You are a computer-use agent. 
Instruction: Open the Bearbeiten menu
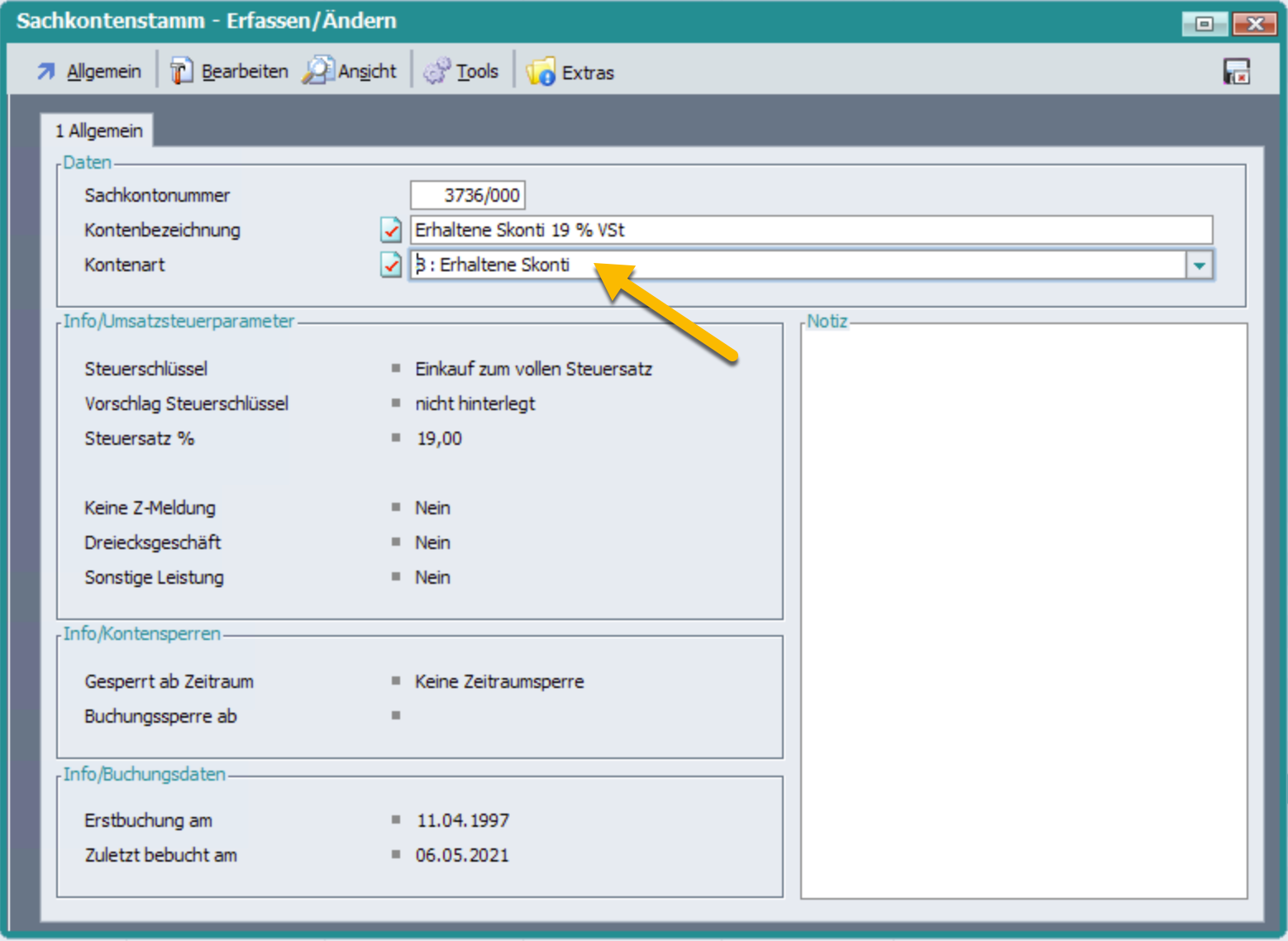[245, 72]
